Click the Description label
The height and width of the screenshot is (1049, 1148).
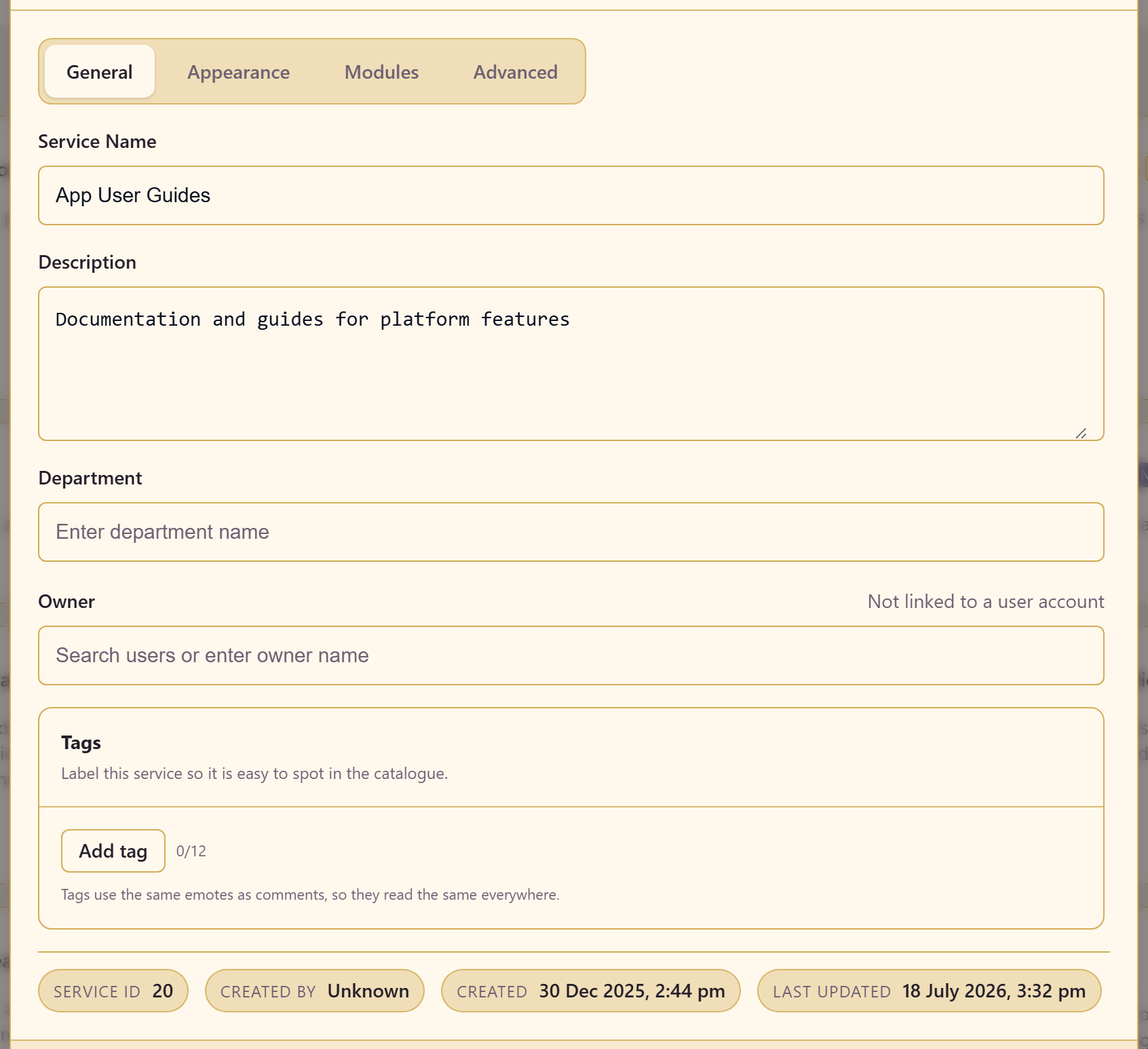tap(88, 263)
